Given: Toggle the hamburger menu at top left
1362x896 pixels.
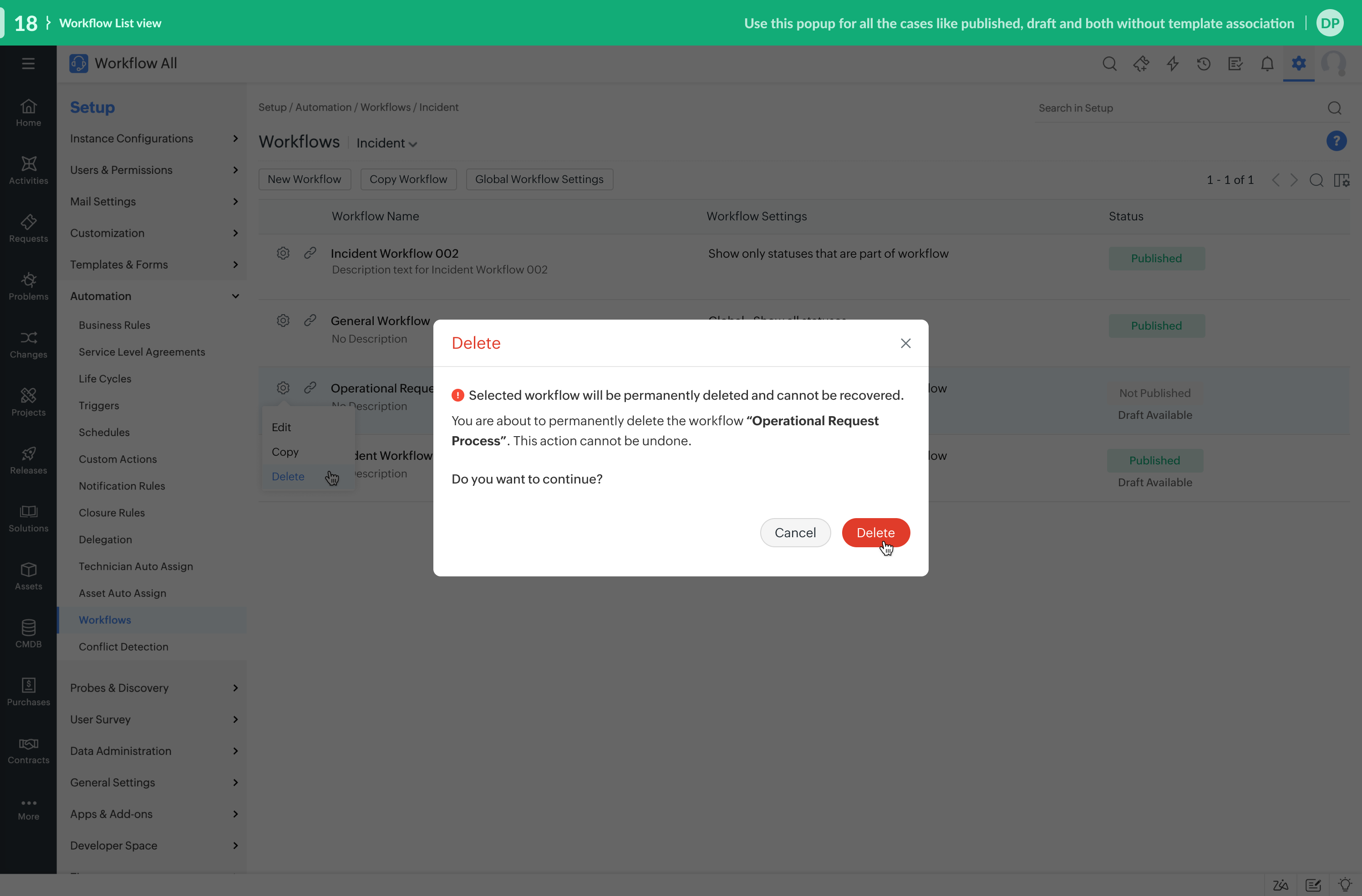Looking at the screenshot, I should [28, 64].
